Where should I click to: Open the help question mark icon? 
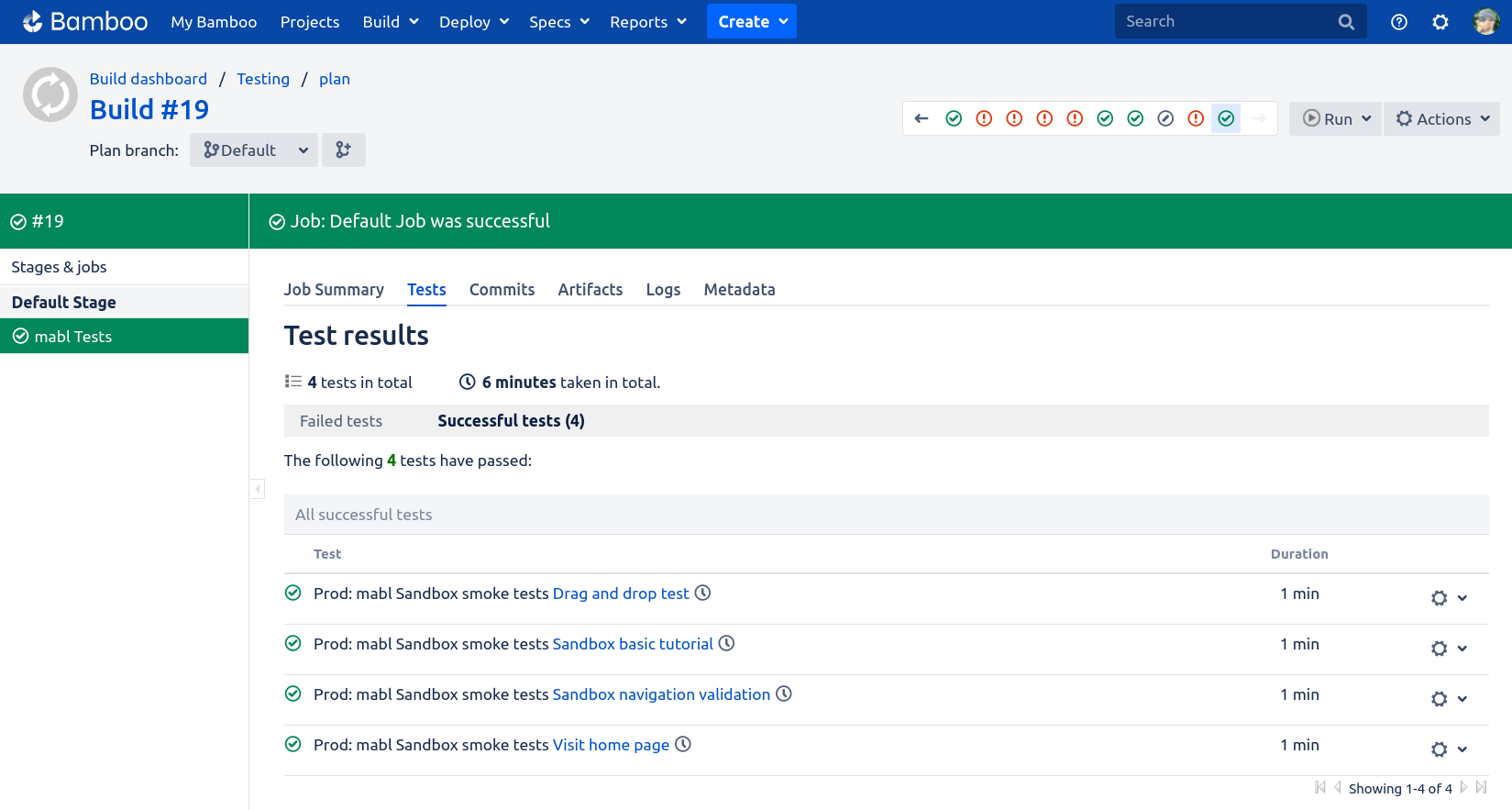(x=1398, y=22)
